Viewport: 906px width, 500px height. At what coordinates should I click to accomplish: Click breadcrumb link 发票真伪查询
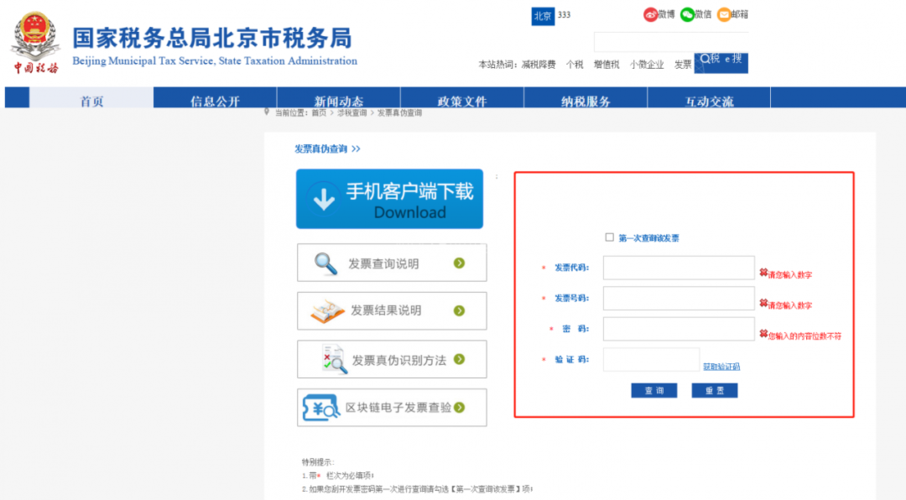pyautogui.click(x=400, y=113)
